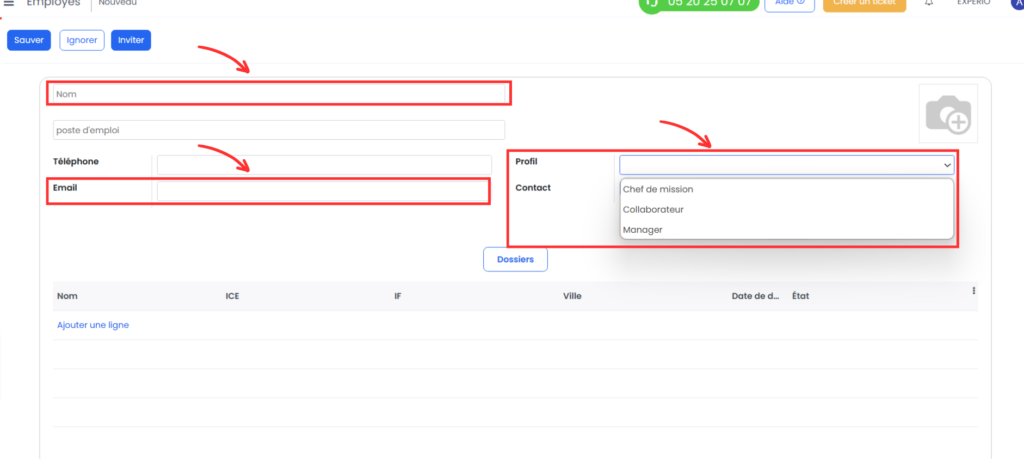1024x459 pixels.
Task: Open the hamburger menu icon
Action: tap(8, 3)
